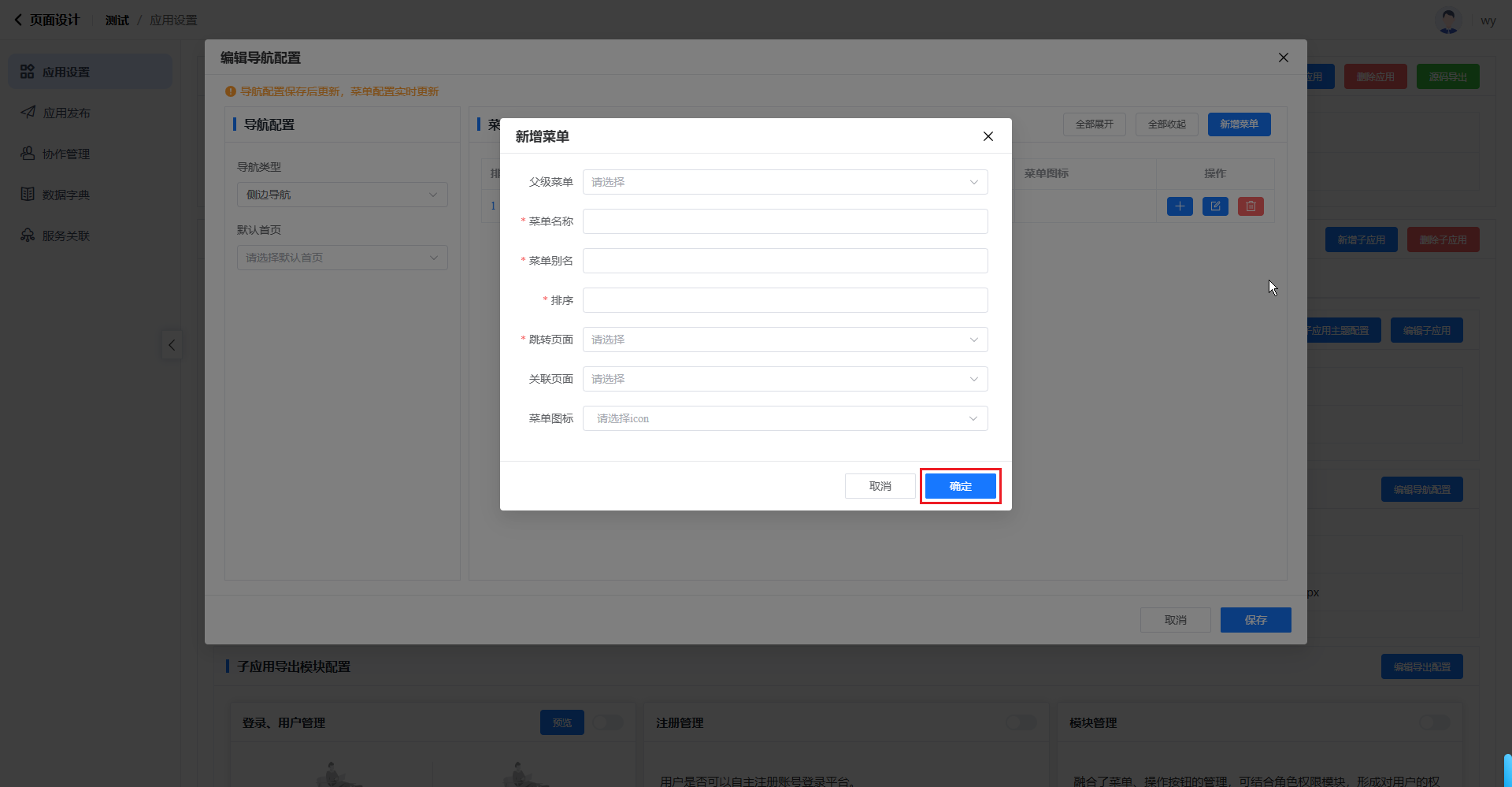
Task: Open the 父级菜单 dropdown
Action: (x=784, y=182)
